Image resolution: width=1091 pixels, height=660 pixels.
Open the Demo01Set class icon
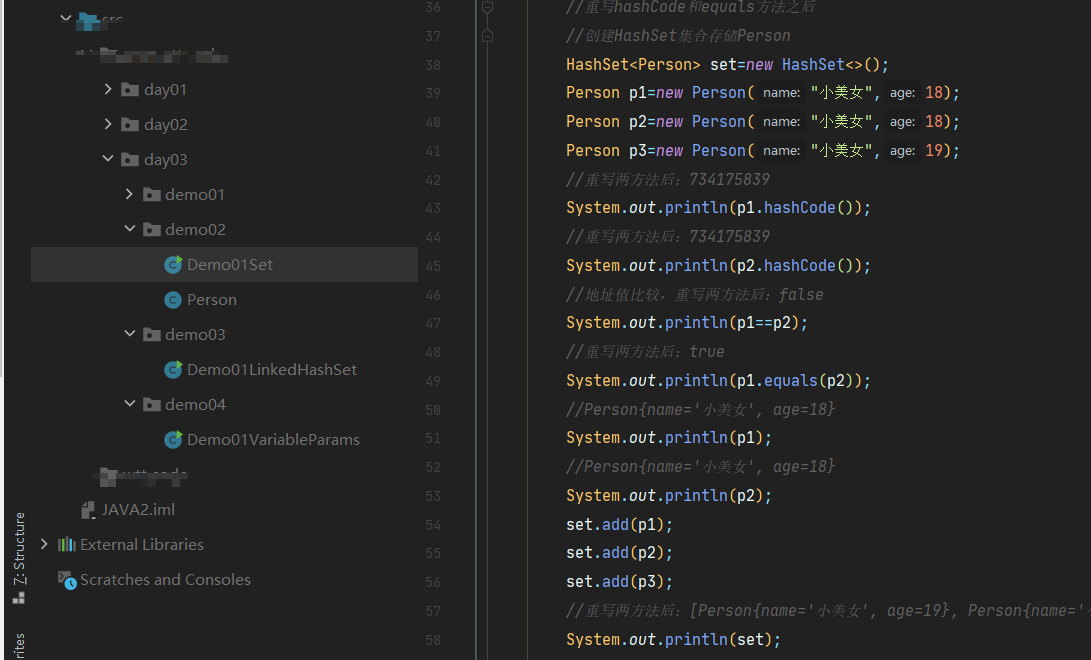pos(172,264)
